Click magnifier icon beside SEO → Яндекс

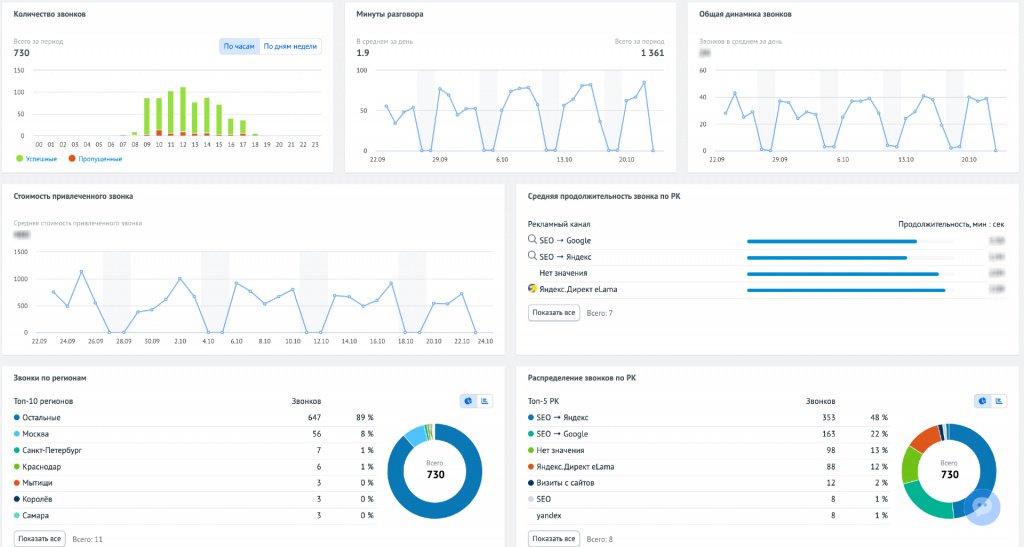tap(532, 256)
